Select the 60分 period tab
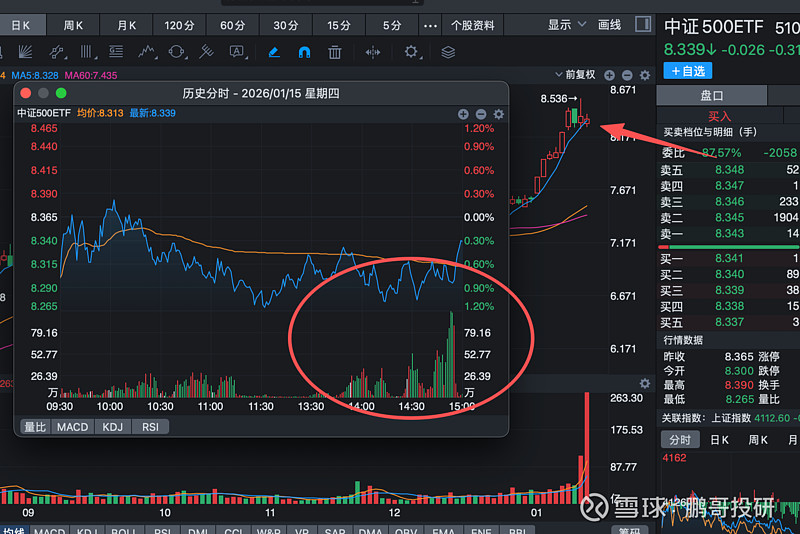 pos(233,25)
